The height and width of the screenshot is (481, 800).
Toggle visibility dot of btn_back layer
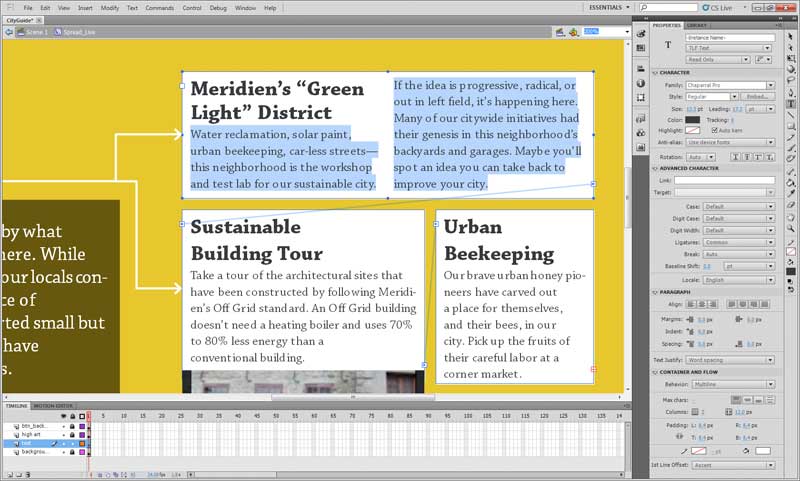tap(64, 426)
